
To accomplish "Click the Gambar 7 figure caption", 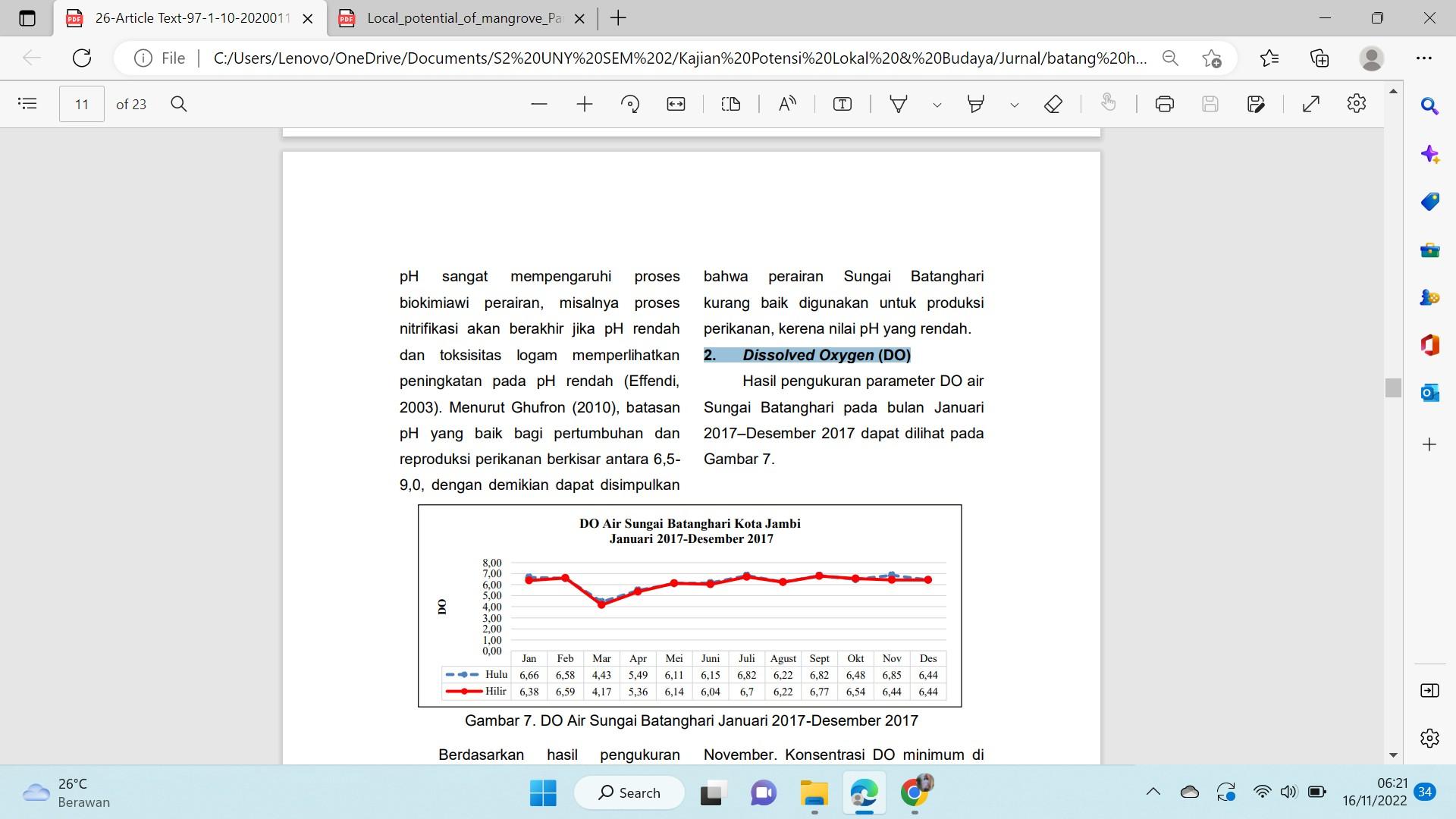I will pyautogui.click(x=691, y=720).
